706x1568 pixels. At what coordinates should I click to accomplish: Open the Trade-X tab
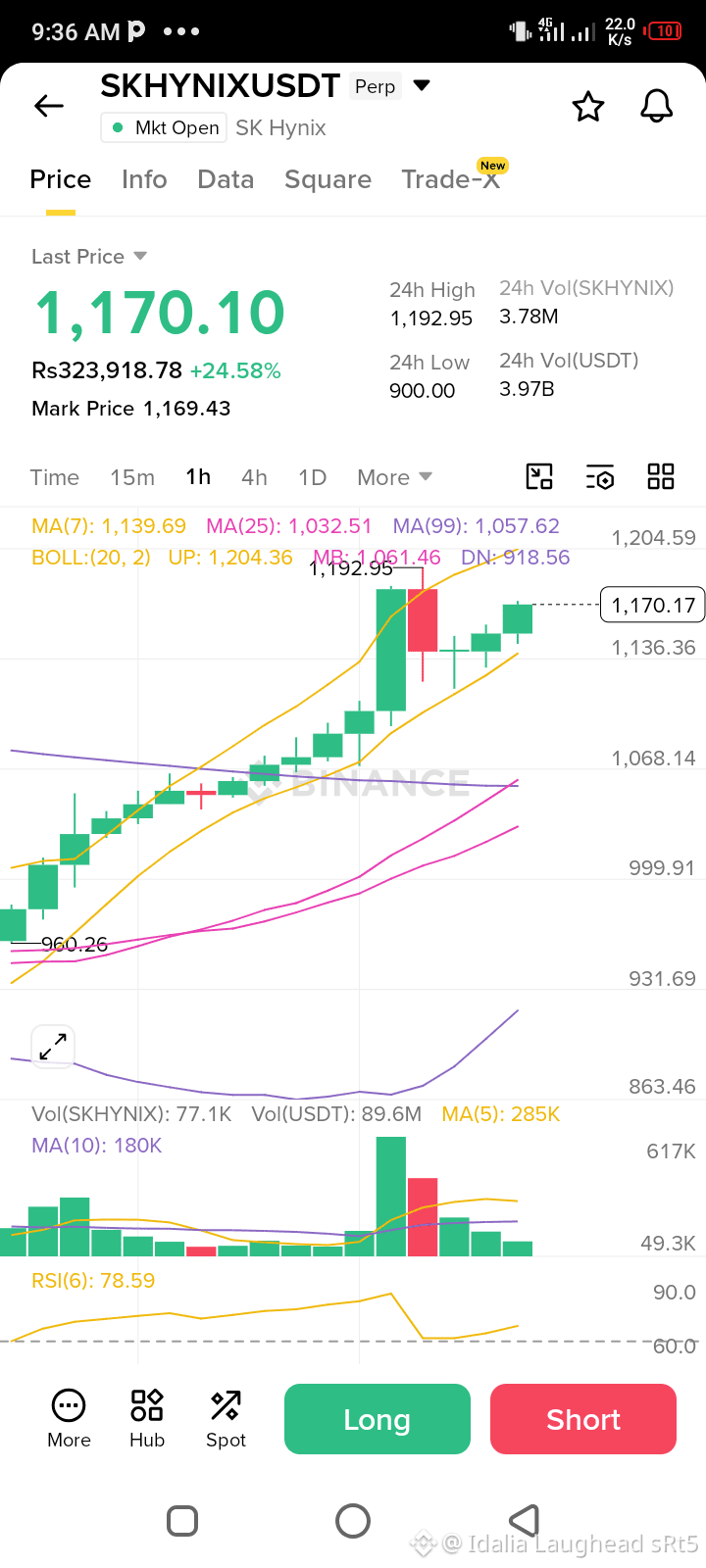450,179
